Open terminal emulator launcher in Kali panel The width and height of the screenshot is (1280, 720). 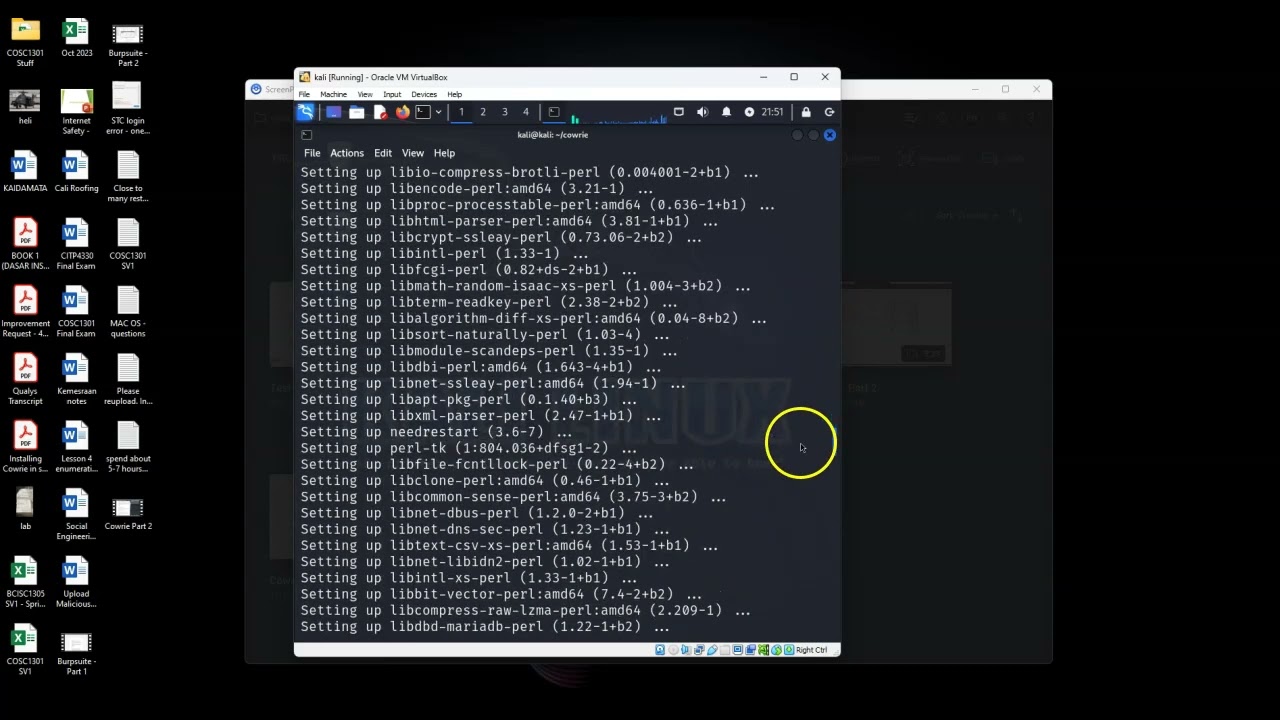coord(423,112)
